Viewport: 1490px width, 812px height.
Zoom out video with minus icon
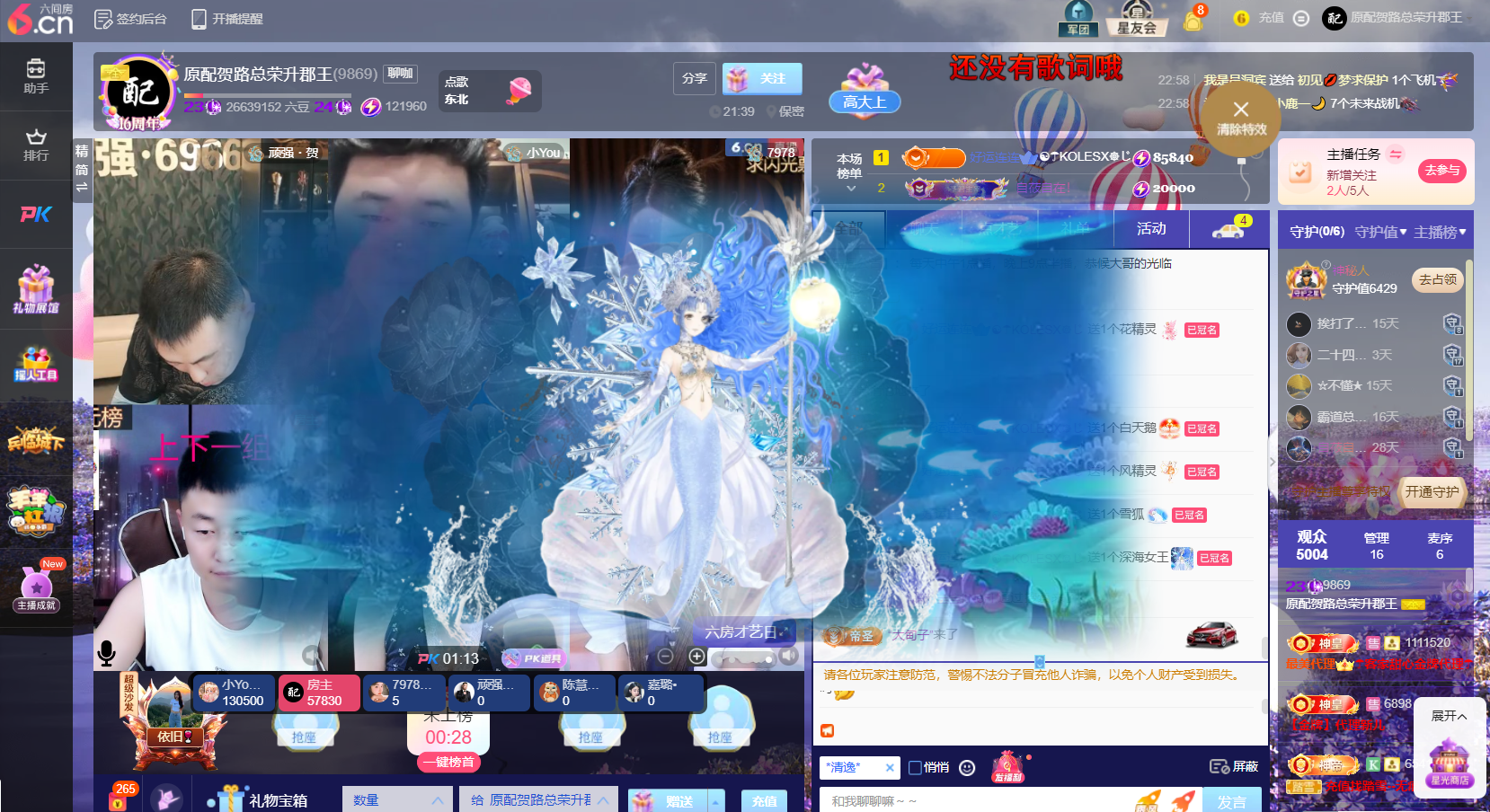[666, 657]
